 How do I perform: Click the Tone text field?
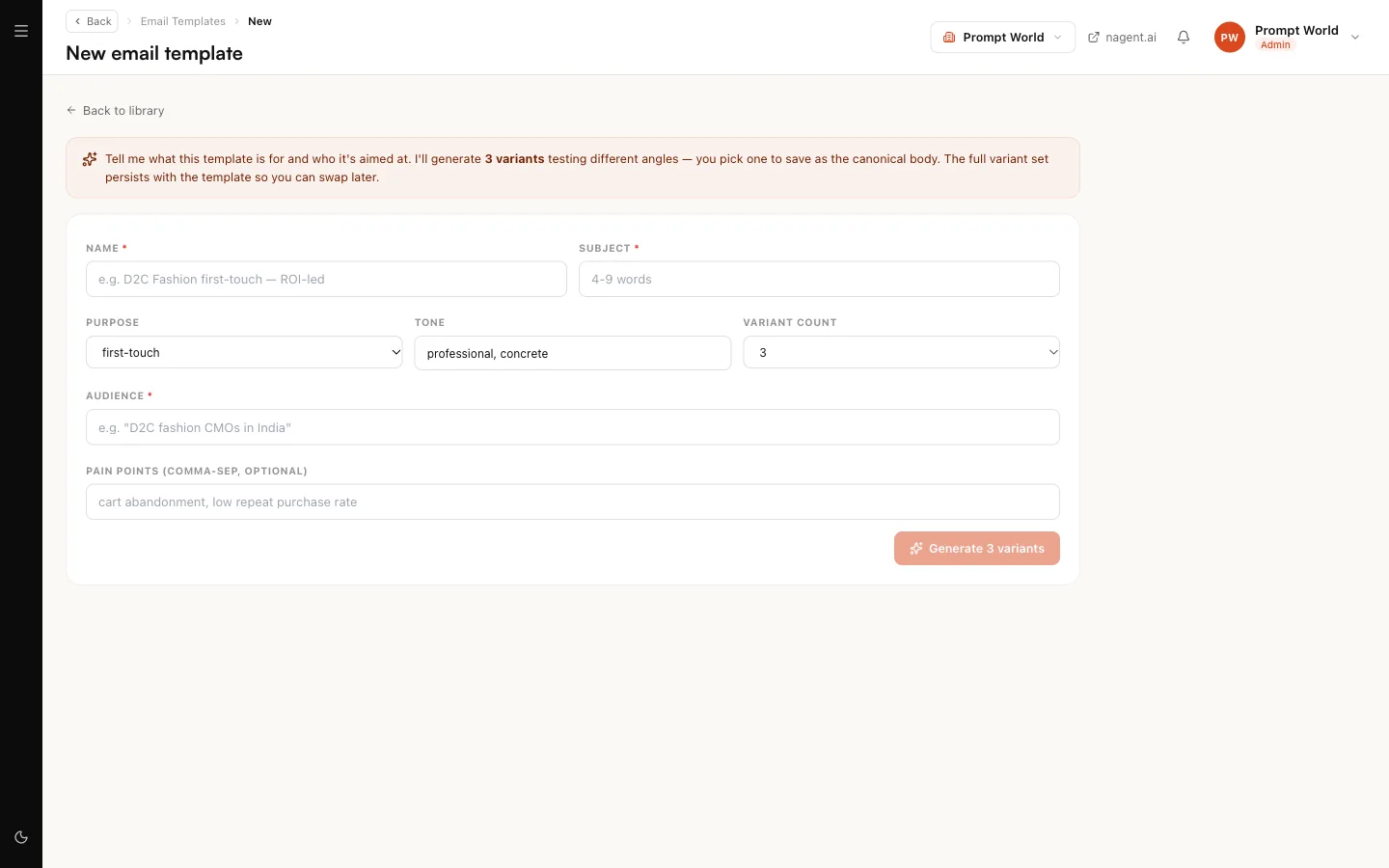pyautogui.click(x=573, y=353)
